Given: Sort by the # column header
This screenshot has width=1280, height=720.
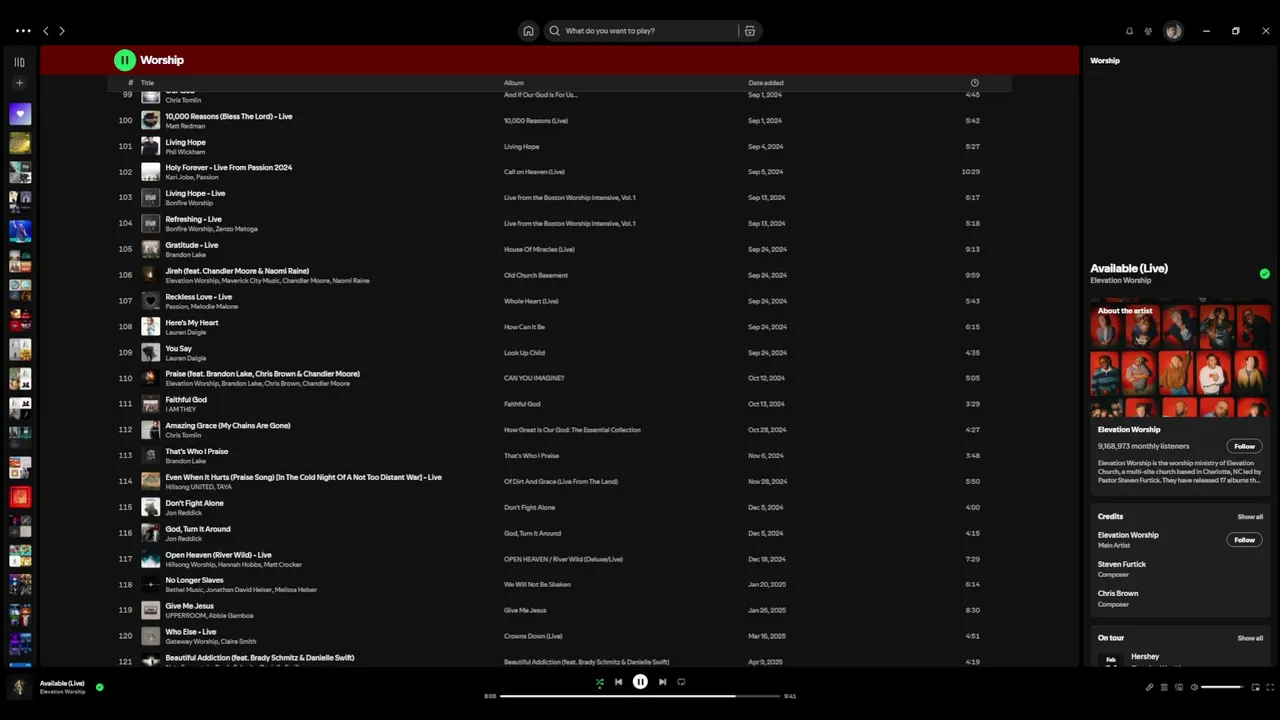Looking at the screenshot, I should click(130, 83).
